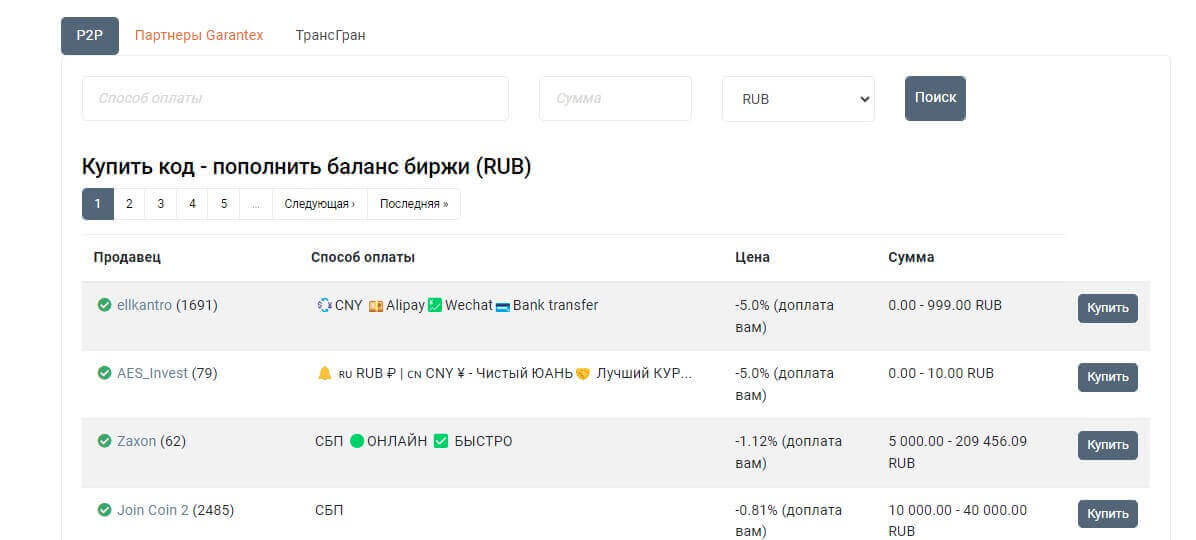
Task: Click green verified badge next to Zaxon
Action: [x=104, y=441]
